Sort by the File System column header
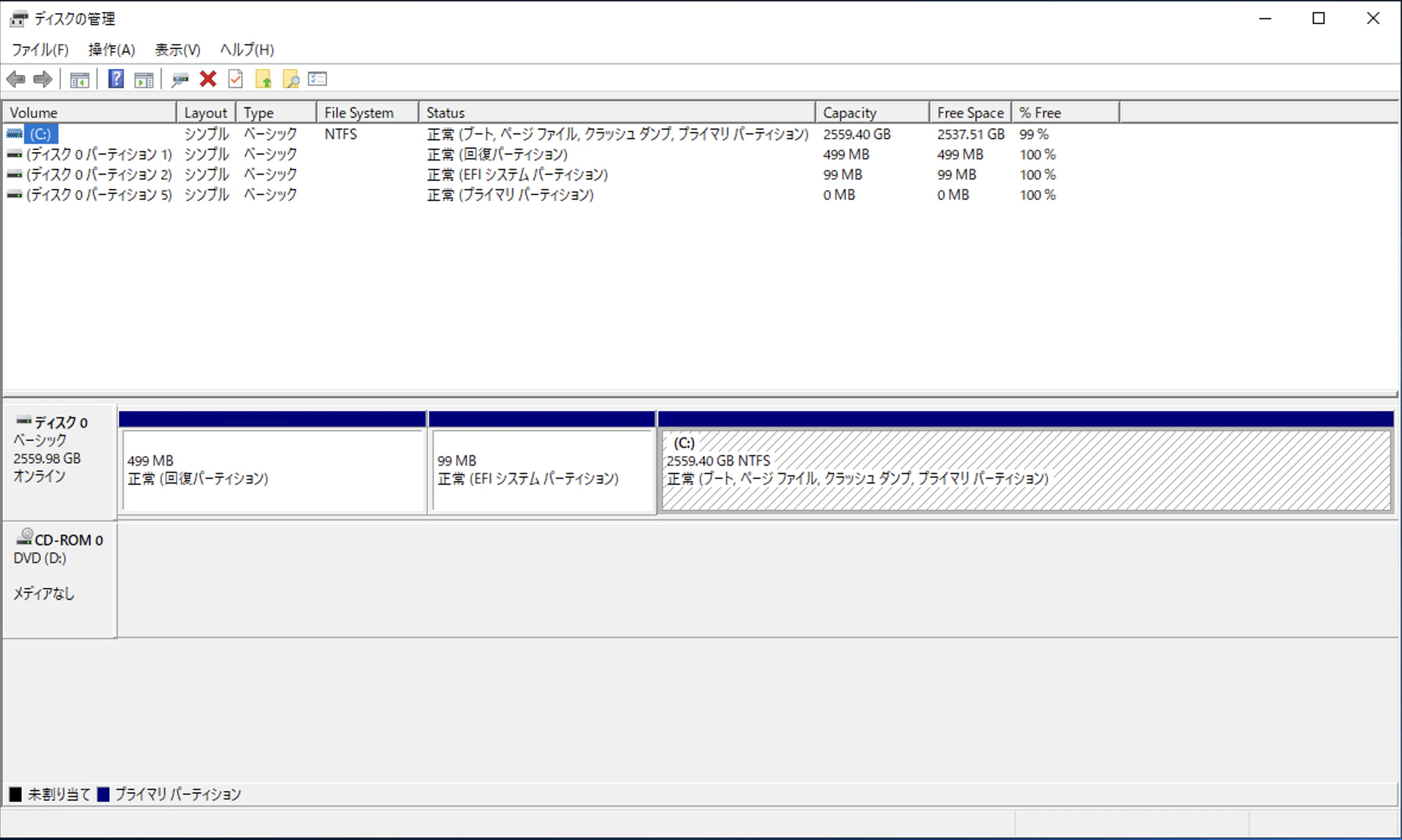This screenshot has height=840, width=1402. [x=368, y=113]
